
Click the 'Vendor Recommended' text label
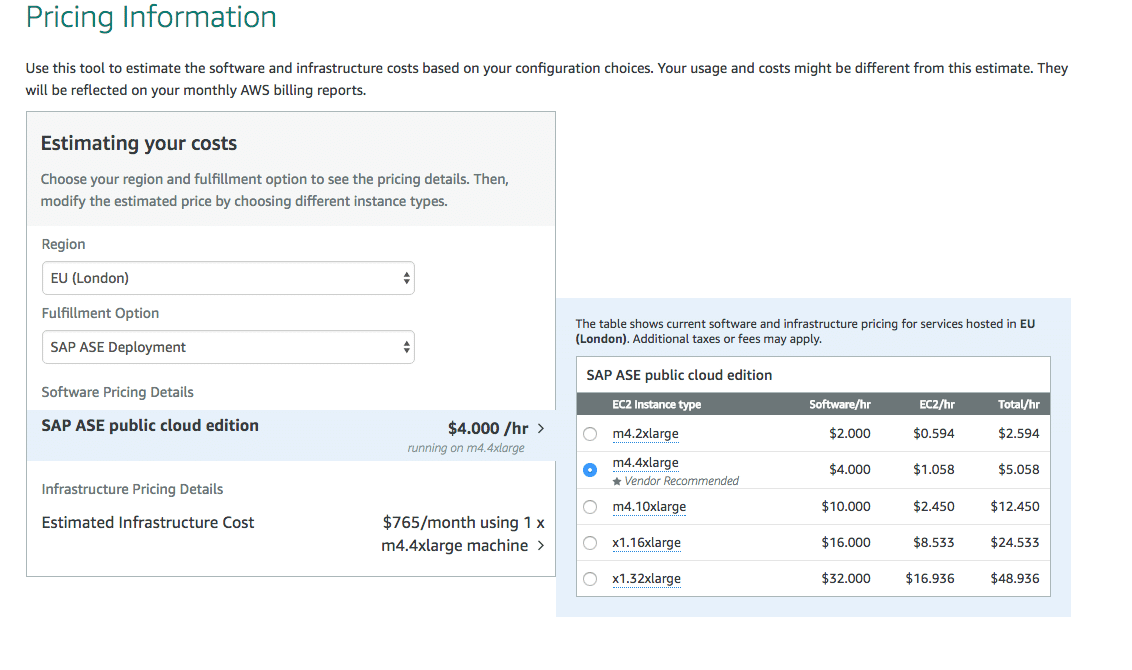point(682,481)
